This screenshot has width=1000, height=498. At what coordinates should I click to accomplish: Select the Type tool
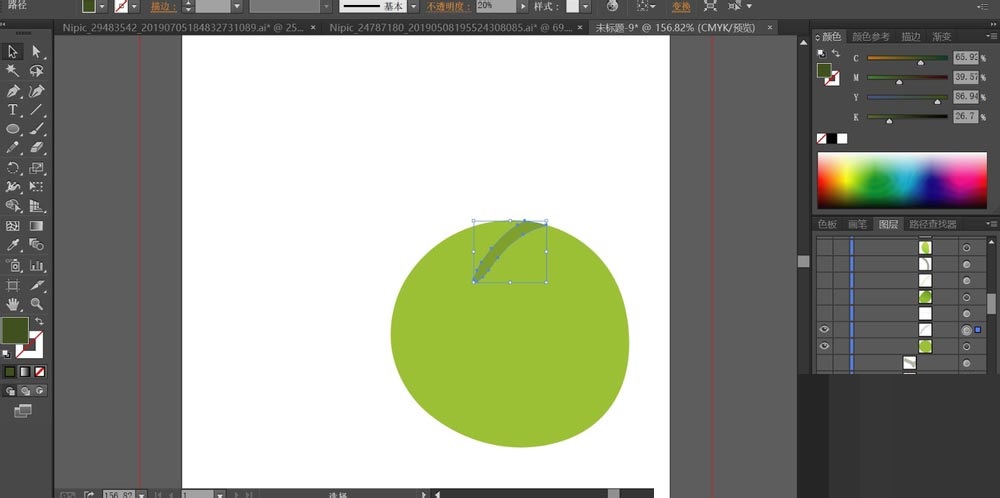click(13, 109)
